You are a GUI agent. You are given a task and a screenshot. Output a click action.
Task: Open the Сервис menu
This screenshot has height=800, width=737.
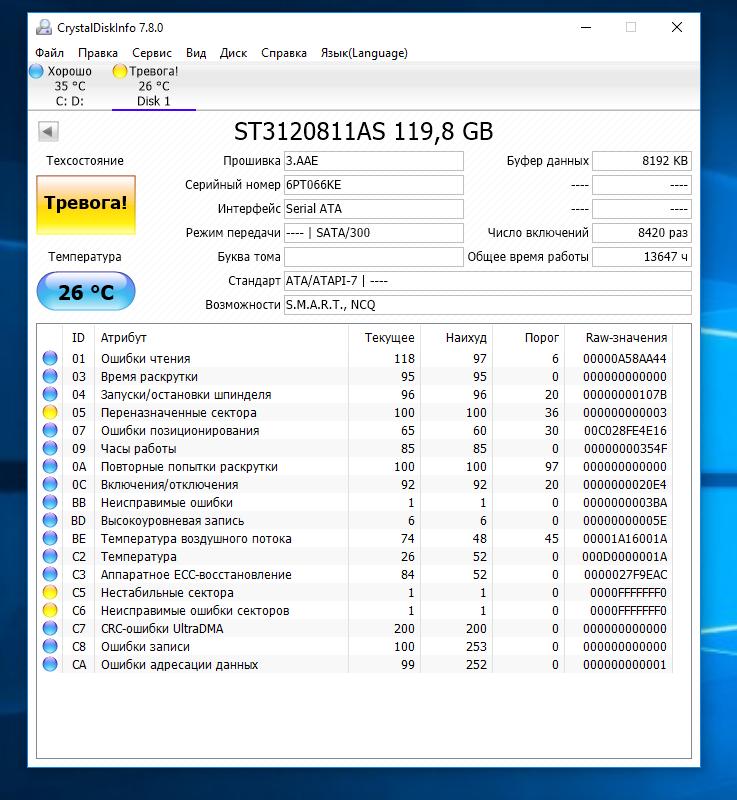151,53
